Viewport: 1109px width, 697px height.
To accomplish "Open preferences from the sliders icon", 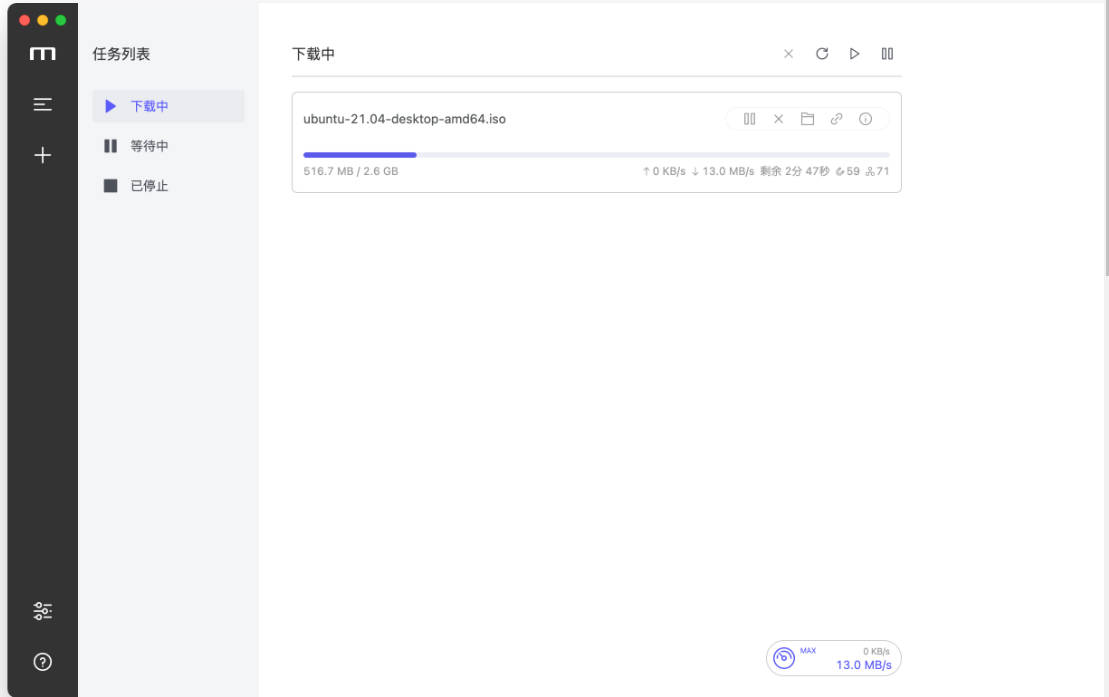I will (x=42, y=611).
